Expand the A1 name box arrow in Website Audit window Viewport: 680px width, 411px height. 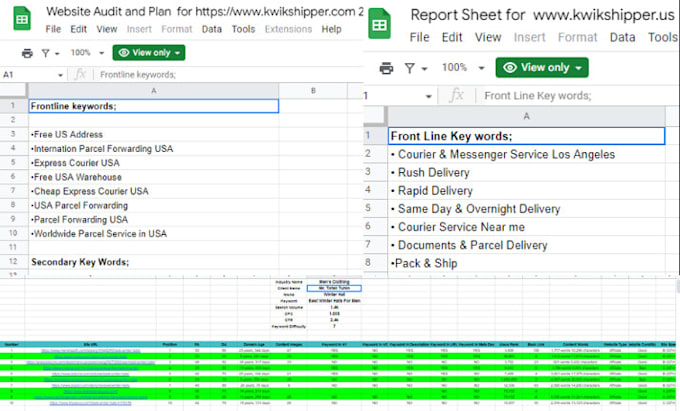click(x=60, y=75)
